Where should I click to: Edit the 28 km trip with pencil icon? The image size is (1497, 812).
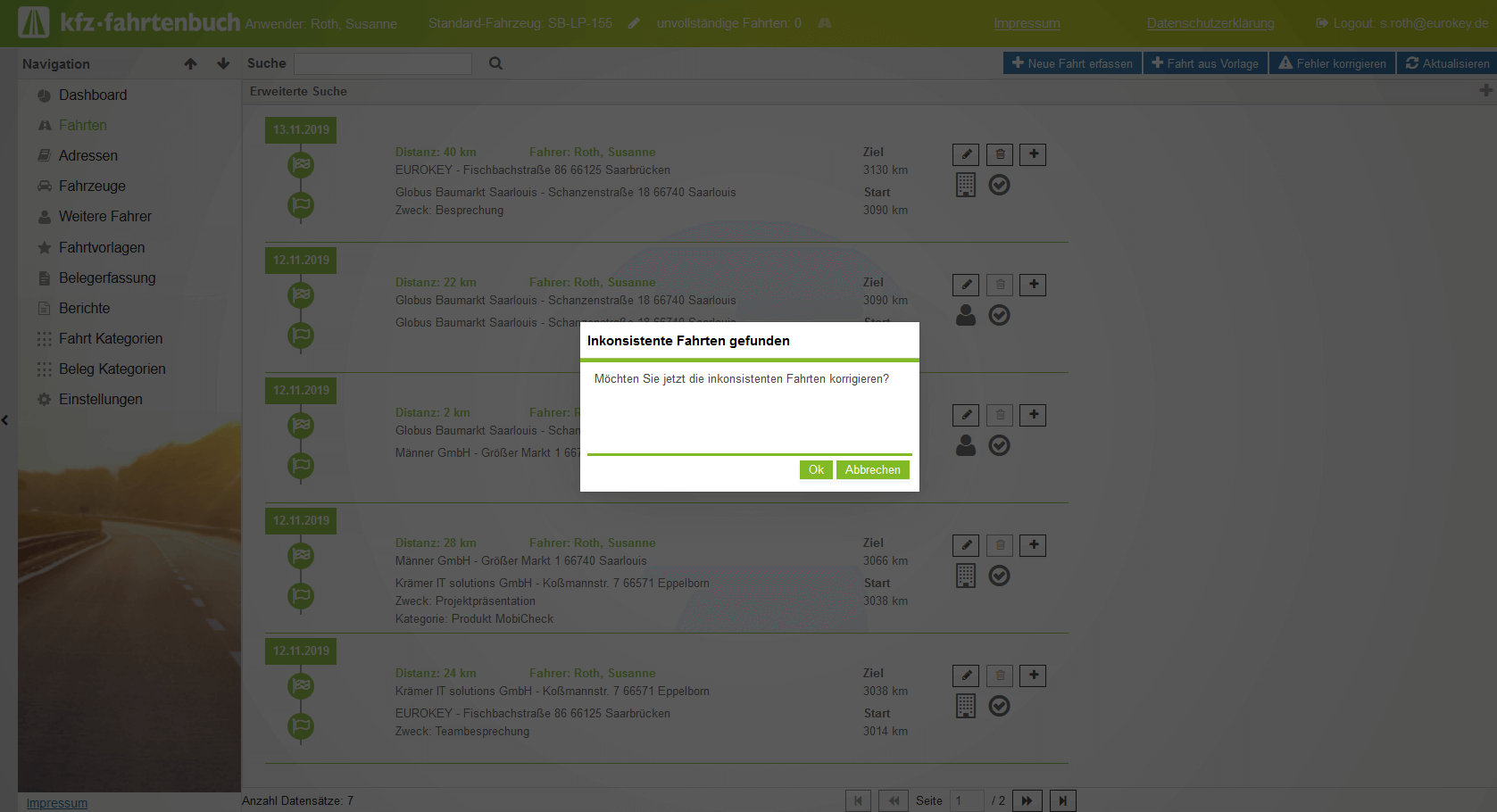(966, 545)
